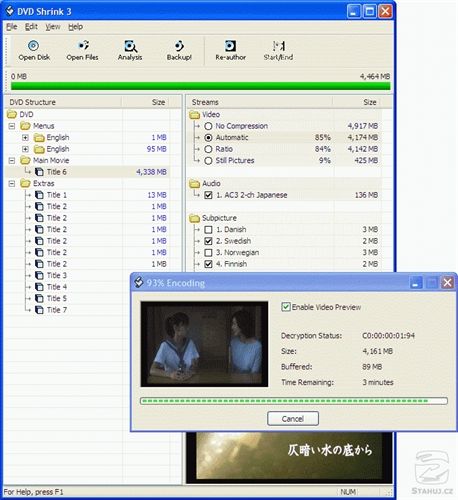Select Automatic compression radio button
458x500 pixels.
(208, 138)
